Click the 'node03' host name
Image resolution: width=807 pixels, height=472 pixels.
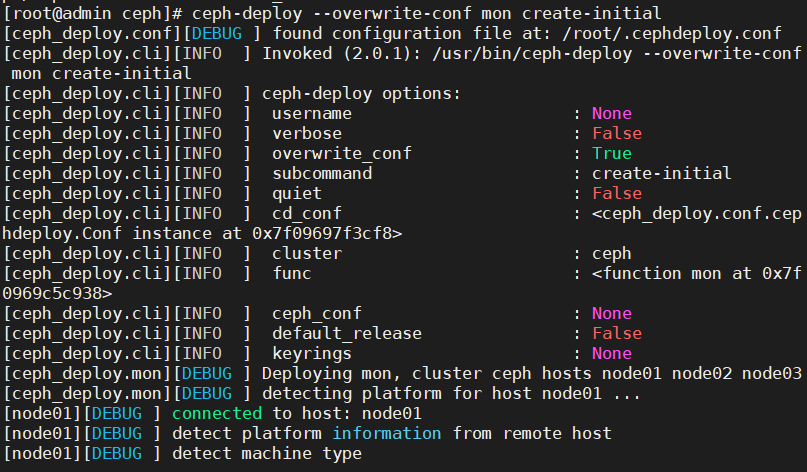pos(771,374)
